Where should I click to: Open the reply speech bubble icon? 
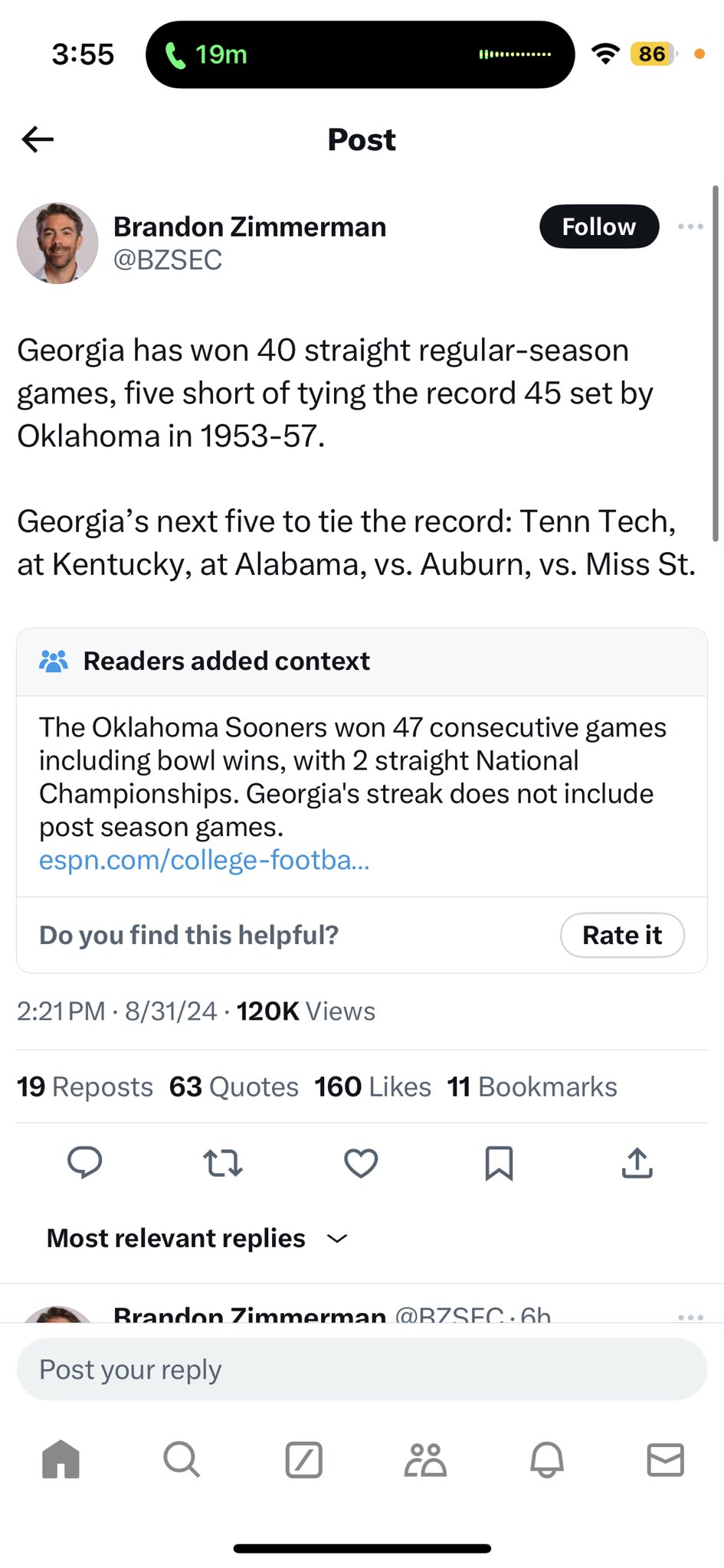[85, 1162]
